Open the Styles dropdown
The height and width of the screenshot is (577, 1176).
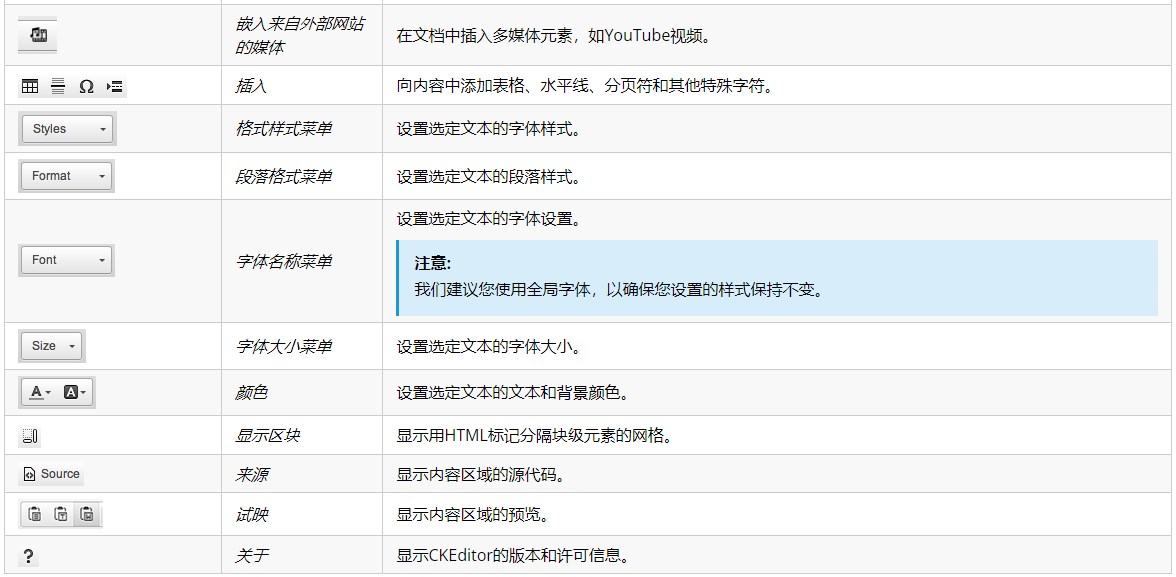pyautogui.click(x=66, y=128)
